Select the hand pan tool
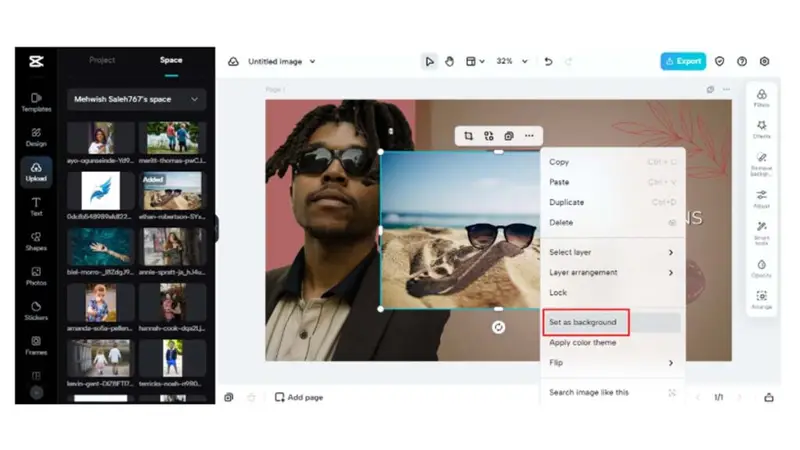The width and height of the screenshot is (800, 450). (x=450, y=61)
